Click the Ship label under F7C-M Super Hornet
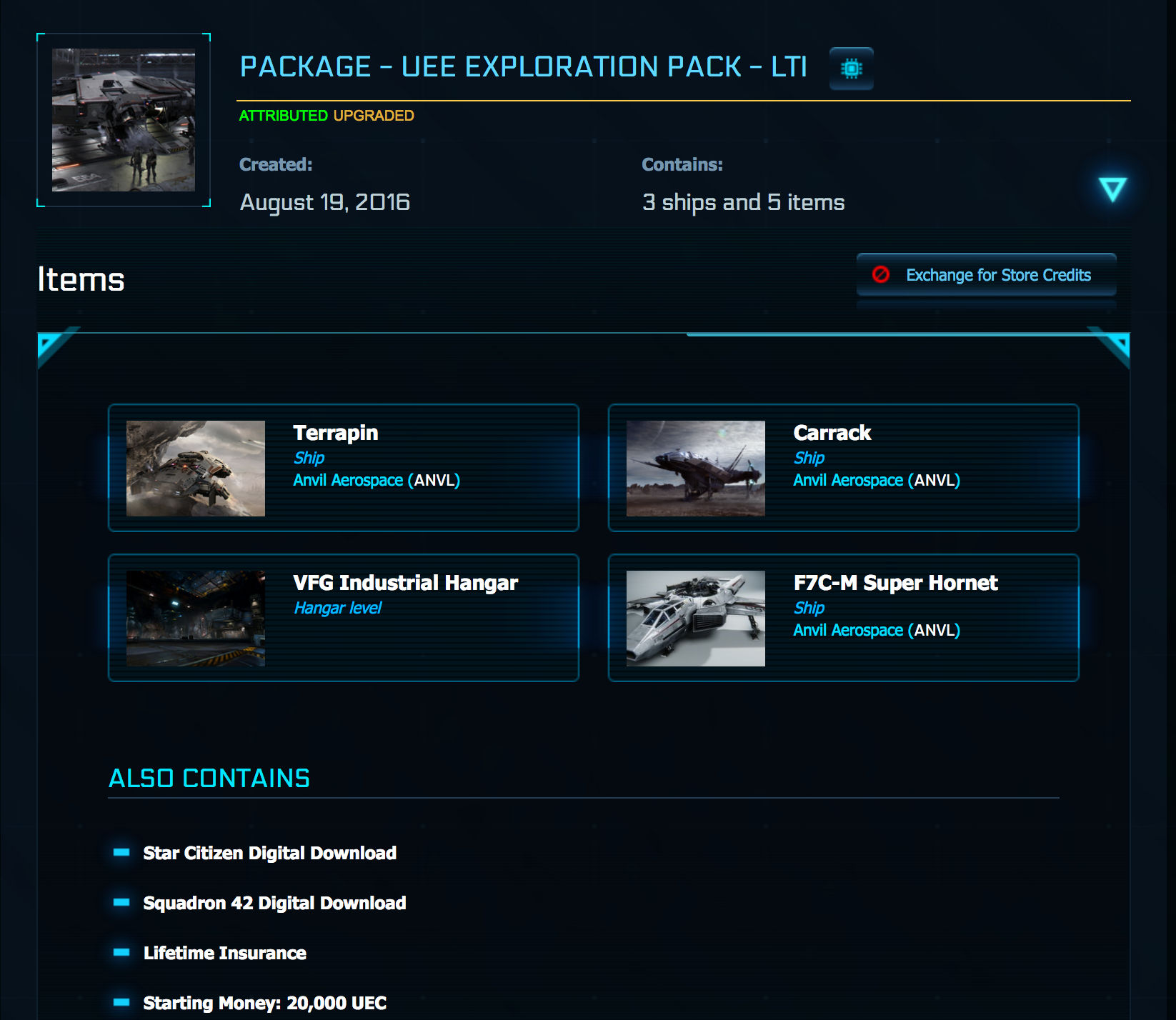Screen dimensions: 1176x1020 (x=809, y=608)
